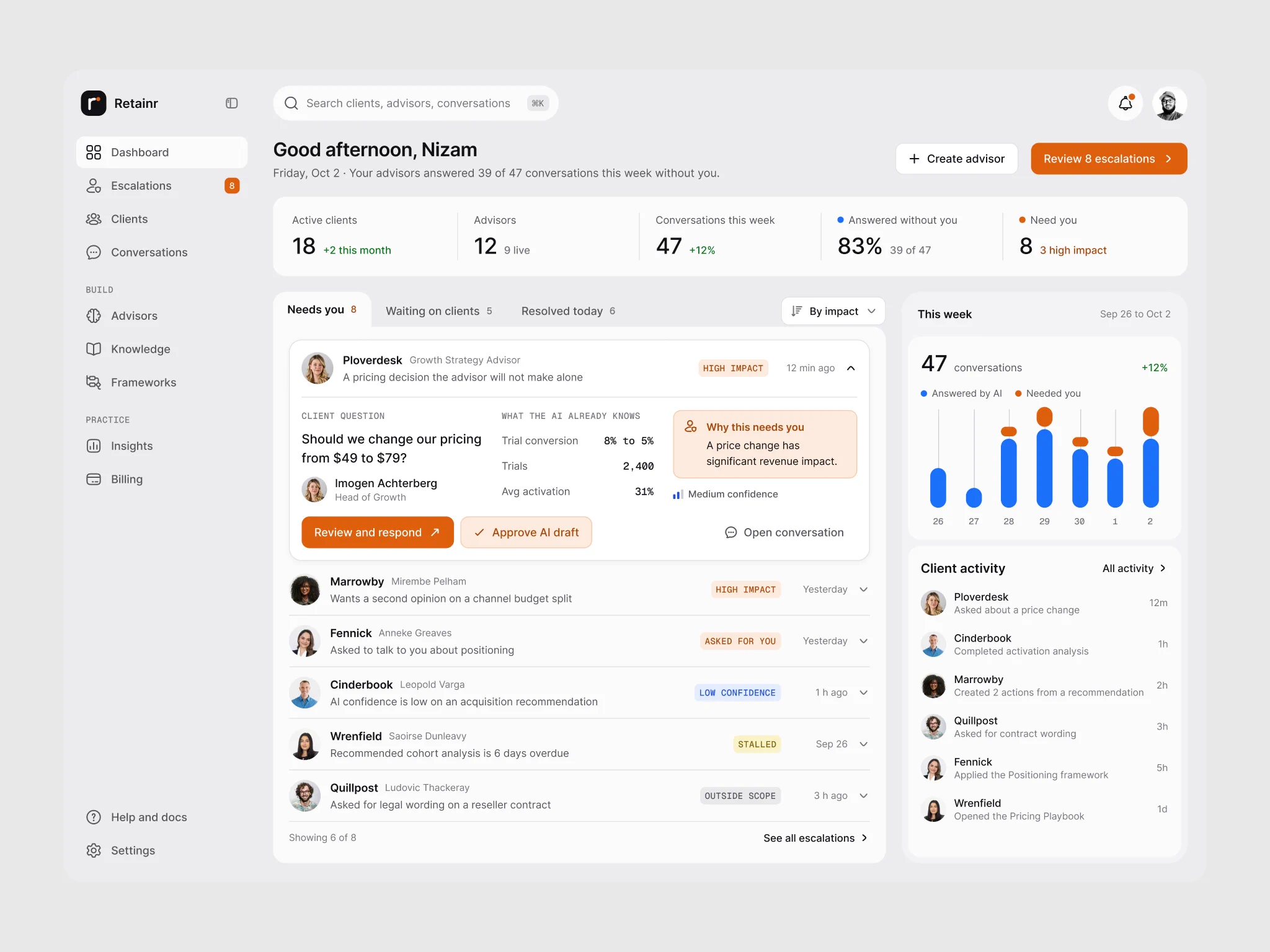Screen dimensions: 1270x952
Task: Click the arrow icon on Review and respond
Action: 435,532
